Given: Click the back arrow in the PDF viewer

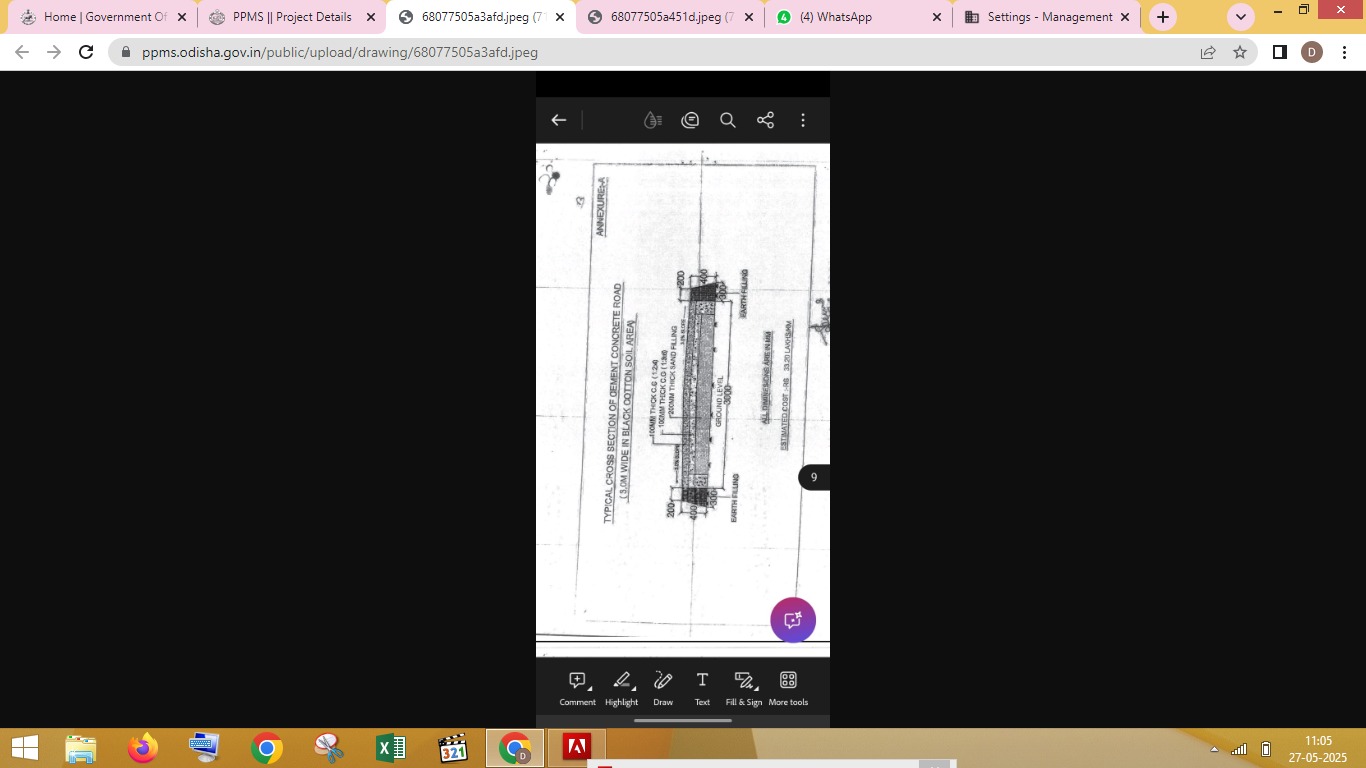Looking at the screenshot, I should [559, 120].
